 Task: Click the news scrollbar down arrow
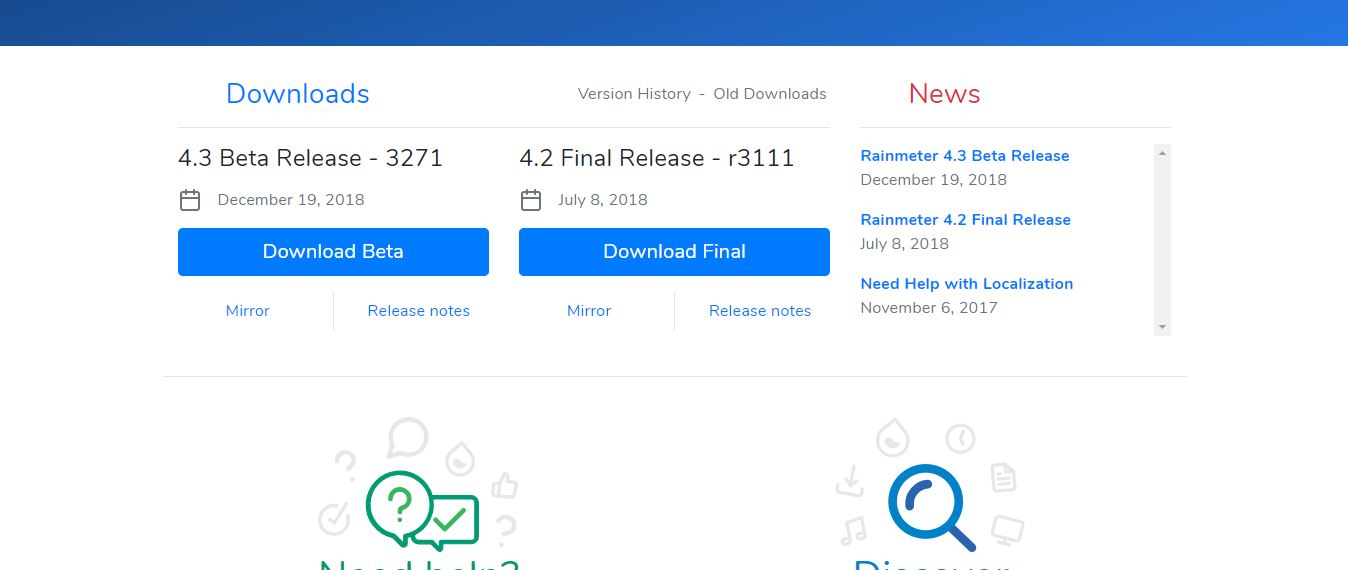click(1162, 327)
